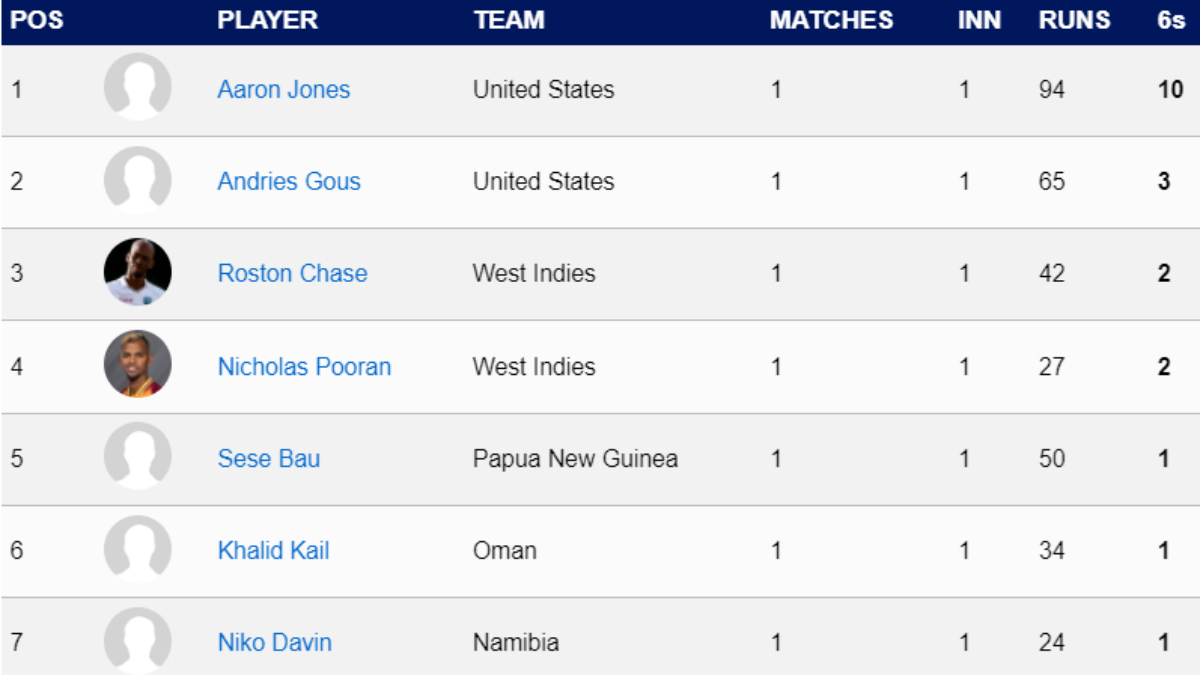Click the MATCHES column header

tap(831, 20)
